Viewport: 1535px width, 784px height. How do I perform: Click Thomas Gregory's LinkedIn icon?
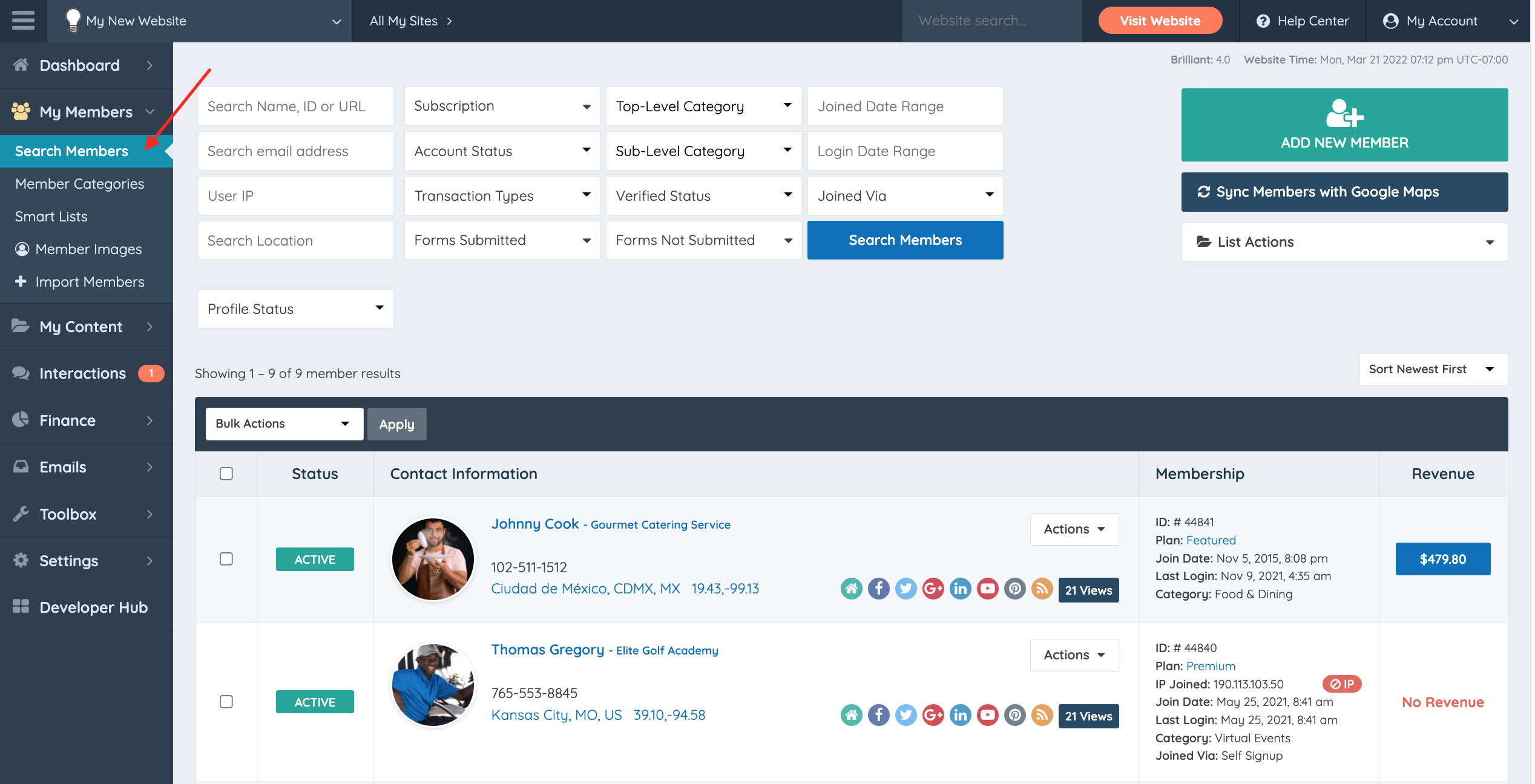961,715
